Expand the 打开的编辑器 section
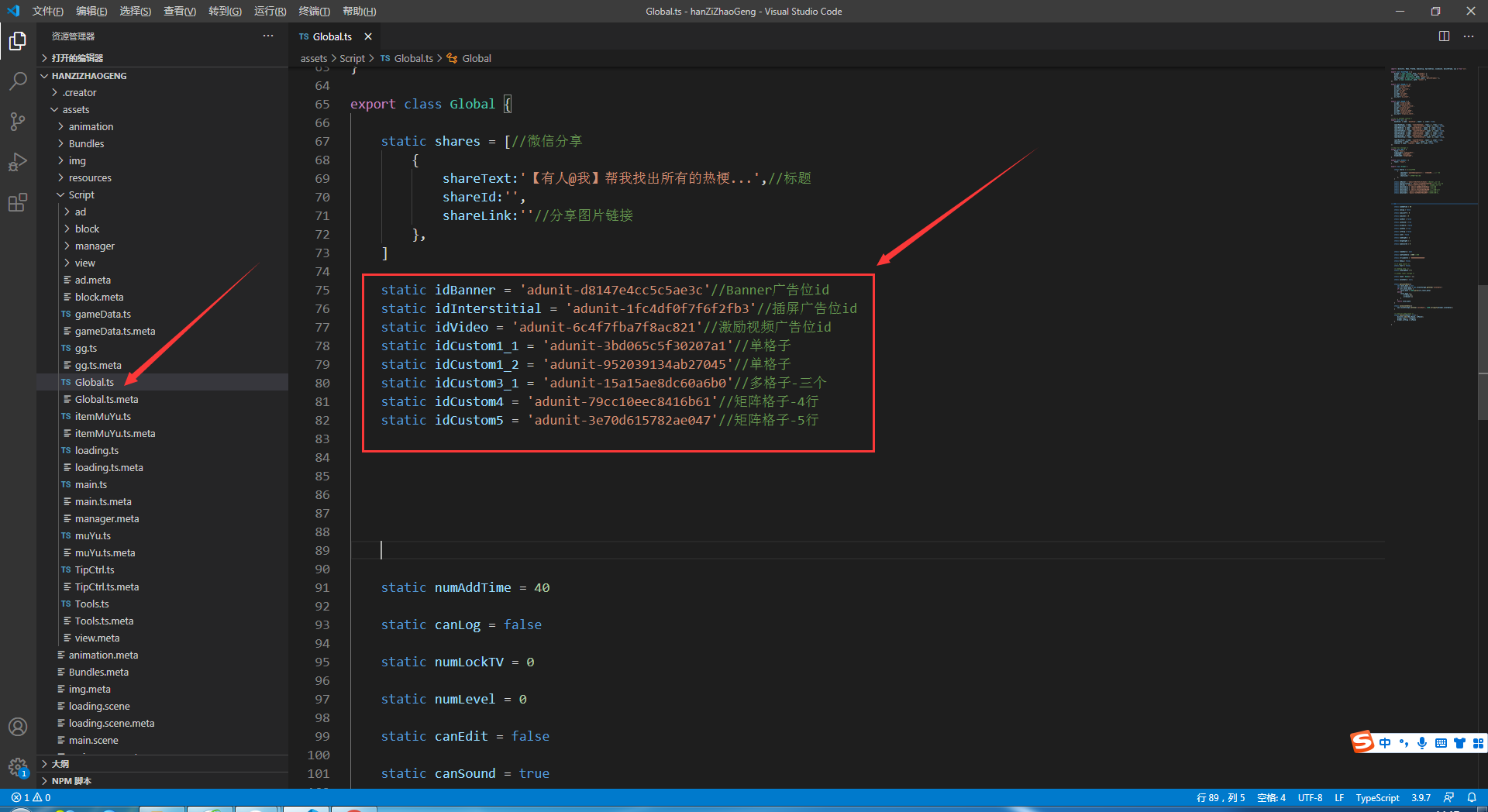Viewport: 1488px width, 812px height. pos(163,58)
